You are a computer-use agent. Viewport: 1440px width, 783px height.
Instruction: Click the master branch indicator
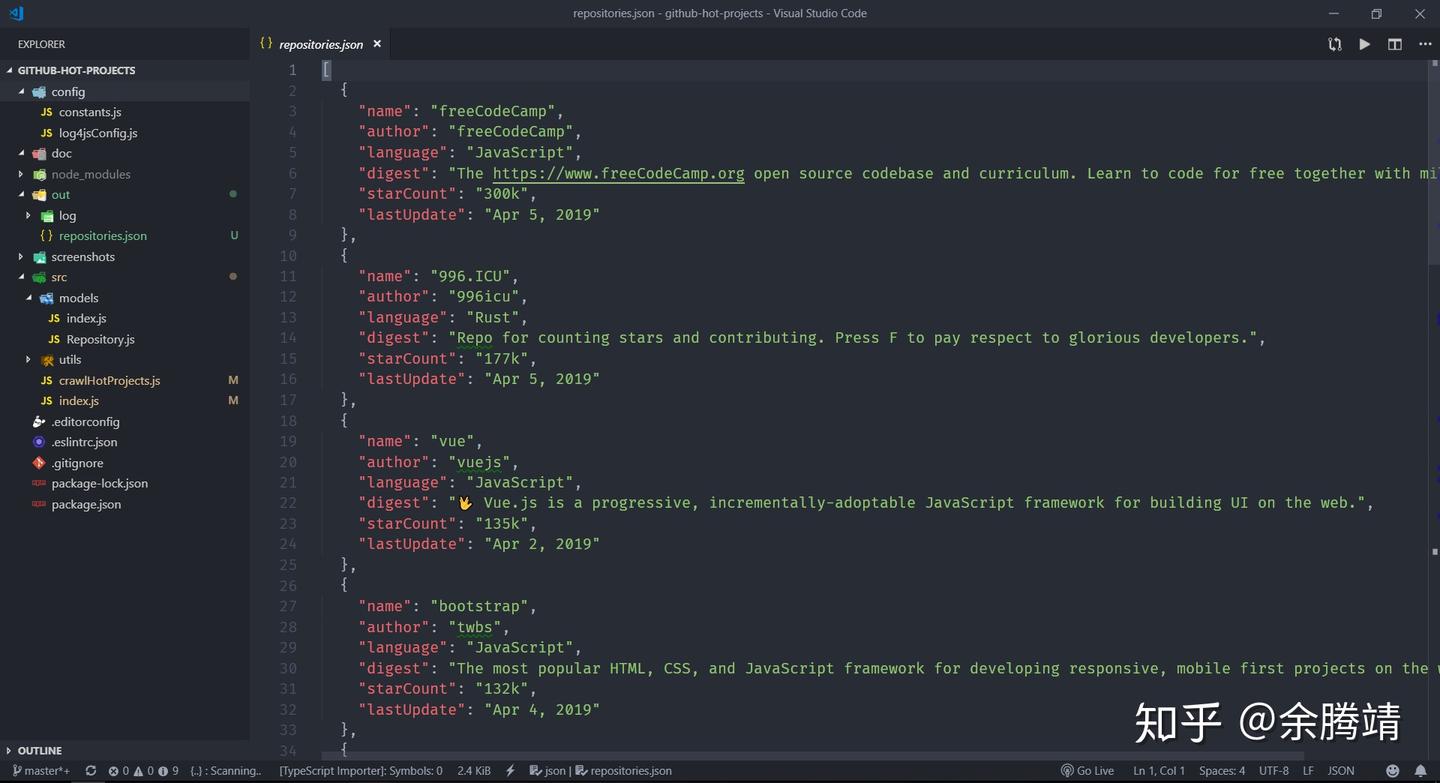tap(40, 770)
